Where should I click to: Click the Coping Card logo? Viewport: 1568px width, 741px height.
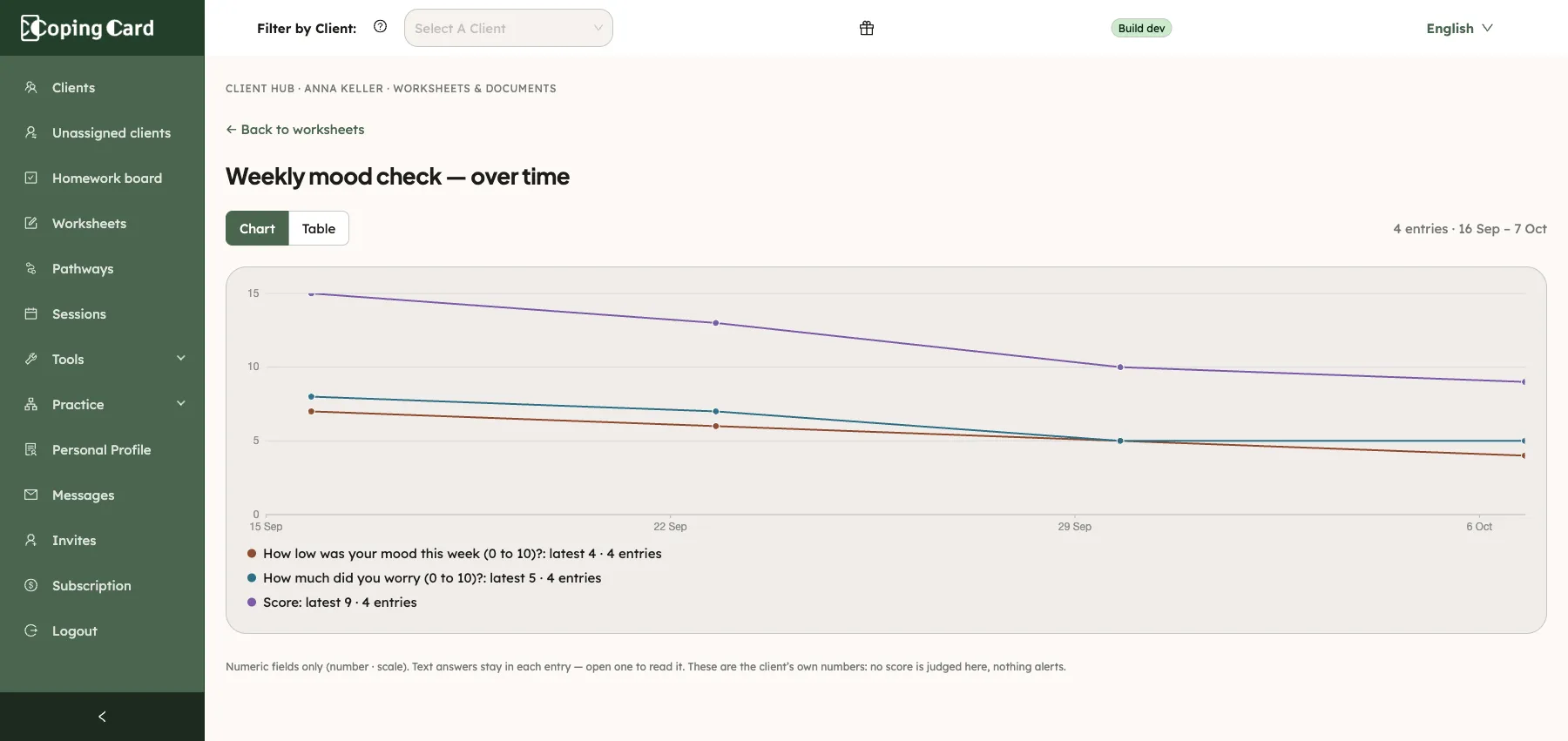pyautogui.click(x=87, y=28)
